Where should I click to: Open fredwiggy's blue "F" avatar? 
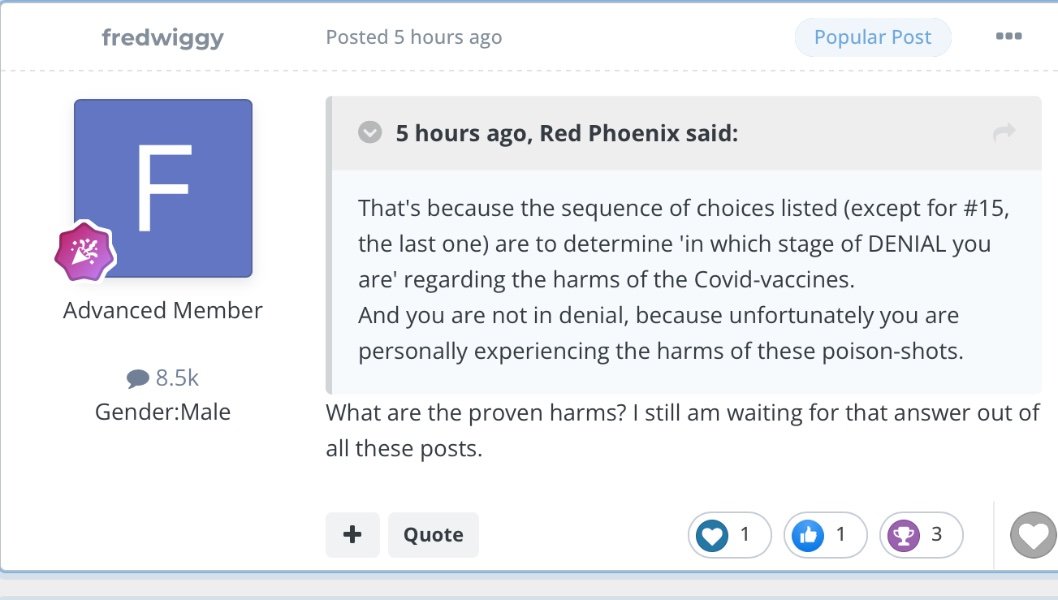coord(163,188)
